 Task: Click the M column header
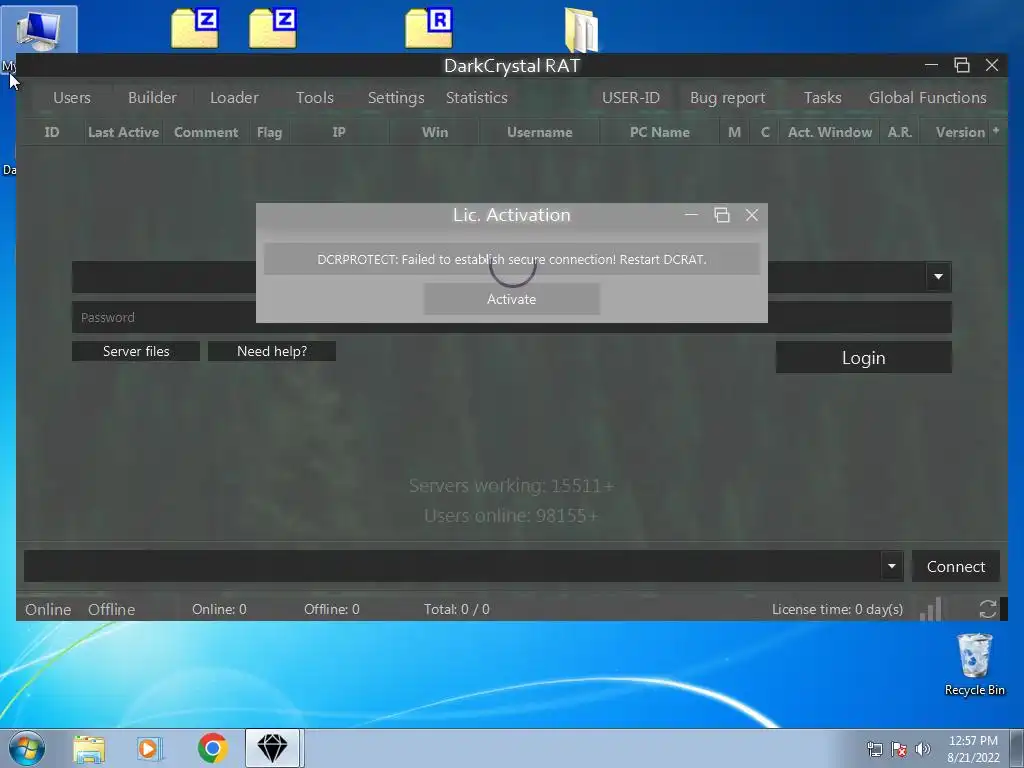(x=735, y=132)
